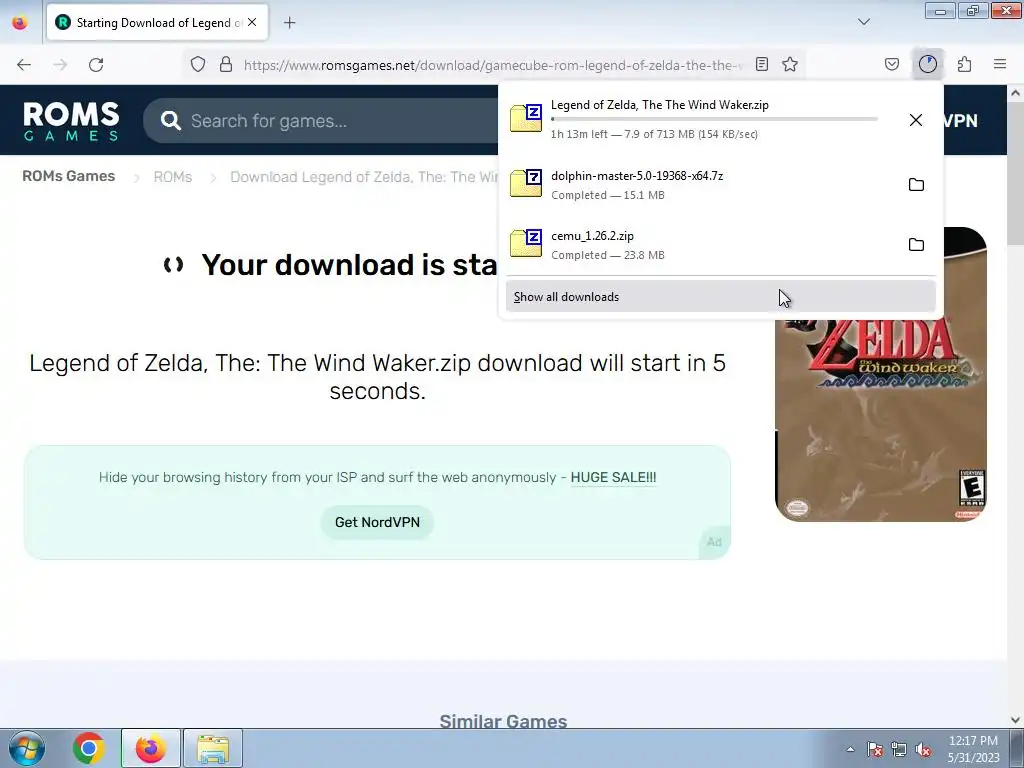
Task: Click the Wind Waker download progress bar
Action: [x=714, y=119]
